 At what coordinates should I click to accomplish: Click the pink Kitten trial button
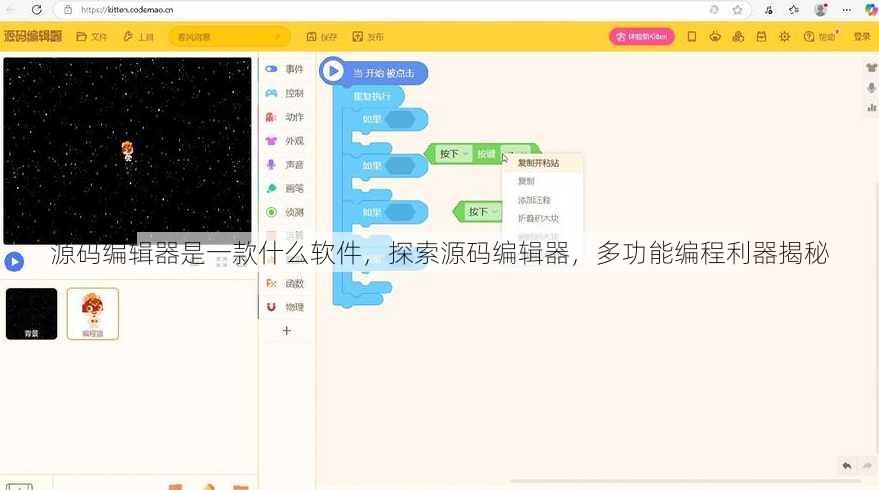642,36
